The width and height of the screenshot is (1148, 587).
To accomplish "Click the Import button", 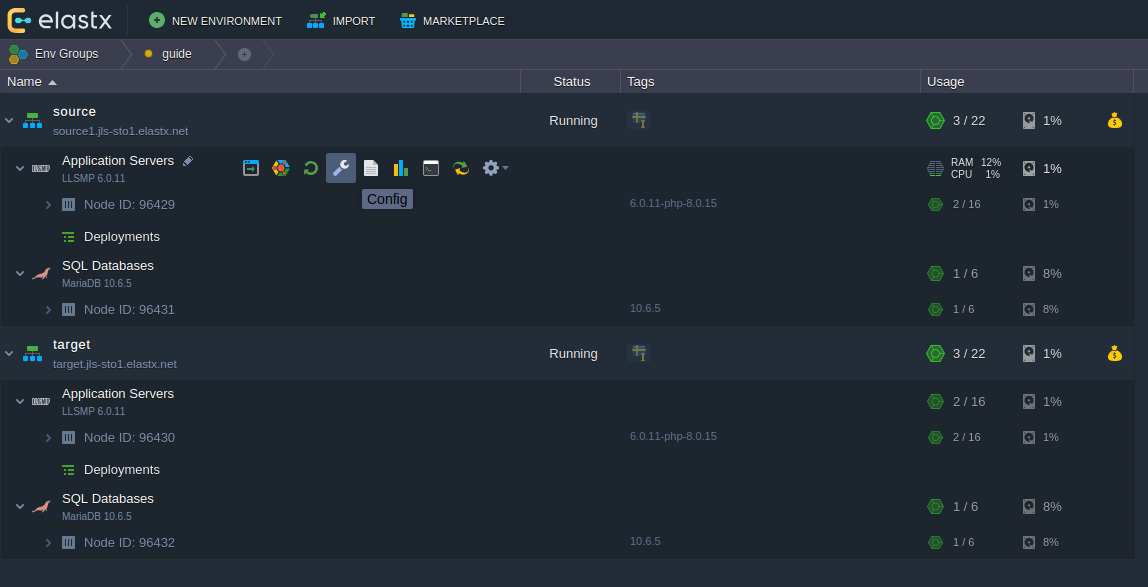I will point(341,21).
